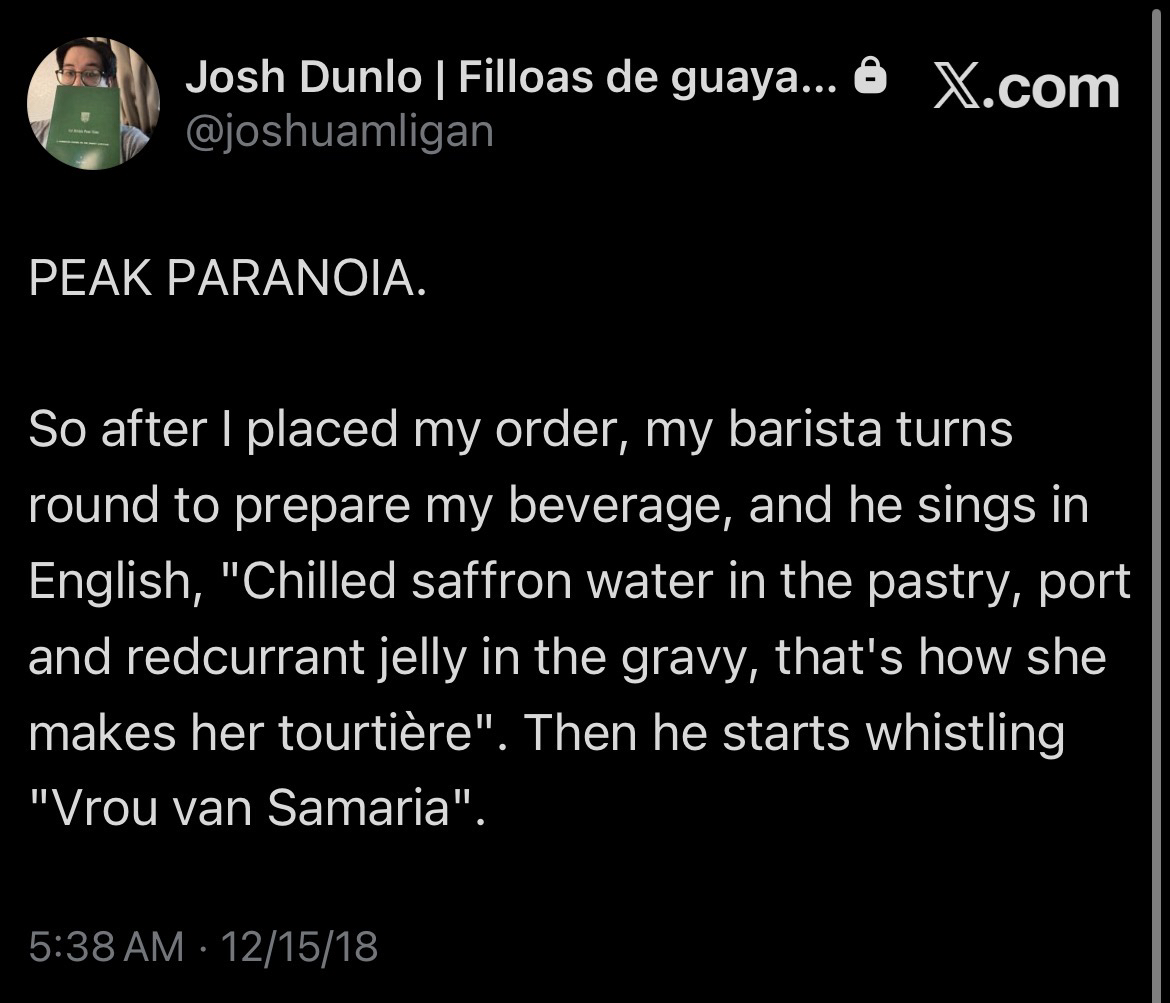This screenshot has height=1003, width=1170.
Task: Click the "Vrou van Samaria" song title
Action: tap(250, 809)
